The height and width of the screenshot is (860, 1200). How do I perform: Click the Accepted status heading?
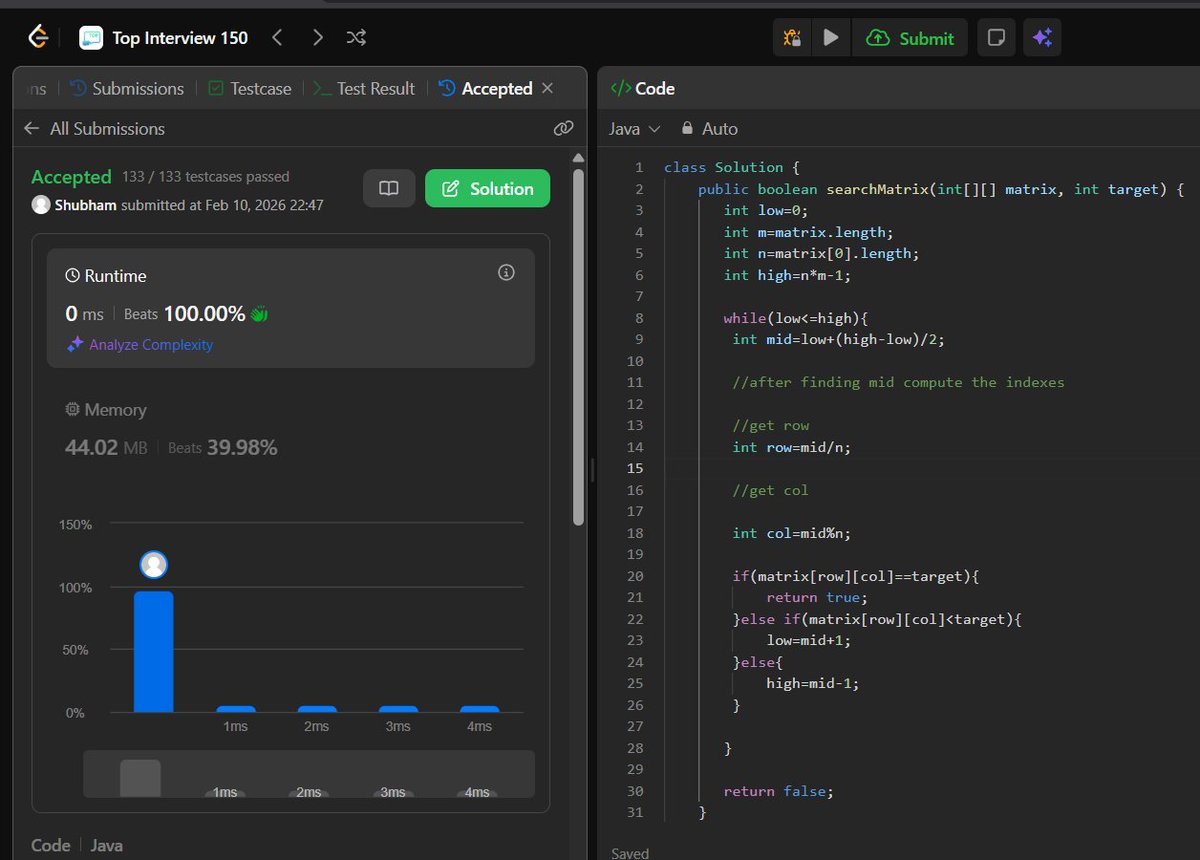click(x=71, y=177)
